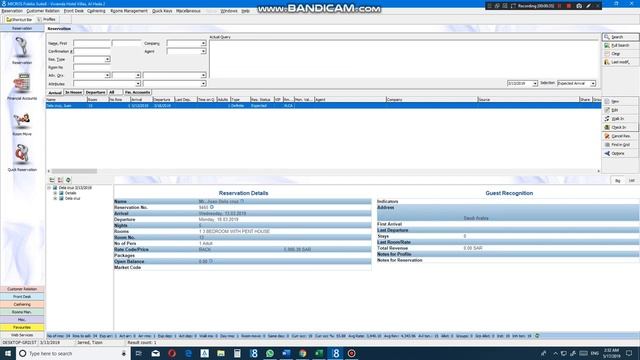The image size is (640, 360).
Task: Click the Last modif. button
Action: coord(620,62)
